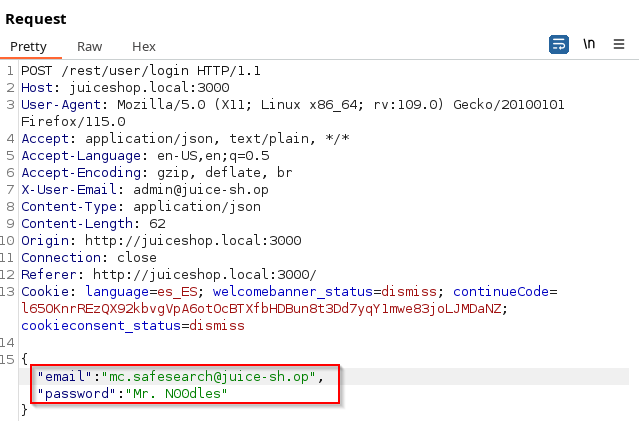The height and width of the screenshot is (421, 640).
Task: Toggle the \n non-printable characters button
Action: (x=589, y=44)
